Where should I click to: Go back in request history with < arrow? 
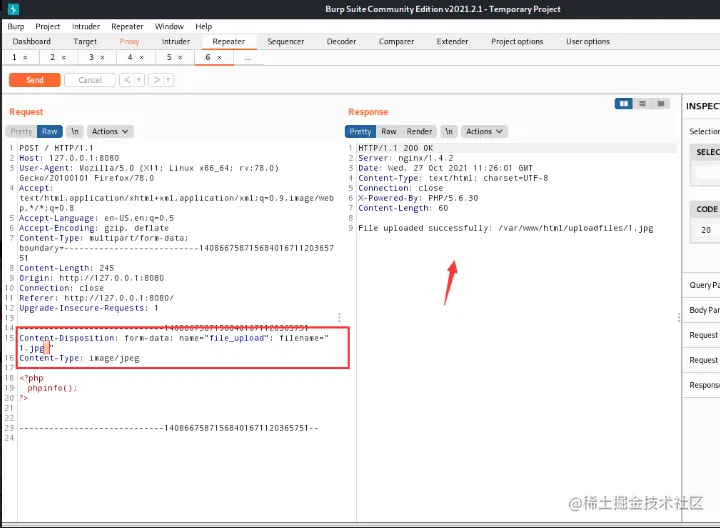pos(127,80)
